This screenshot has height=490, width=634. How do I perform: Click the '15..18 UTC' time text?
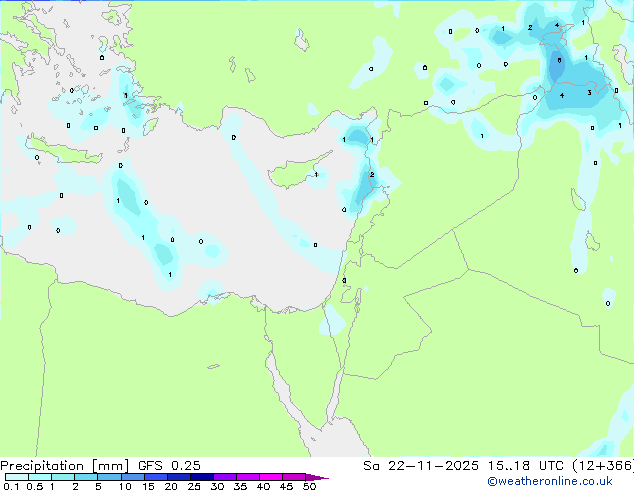pyautogui.click(x=526, y=466)
